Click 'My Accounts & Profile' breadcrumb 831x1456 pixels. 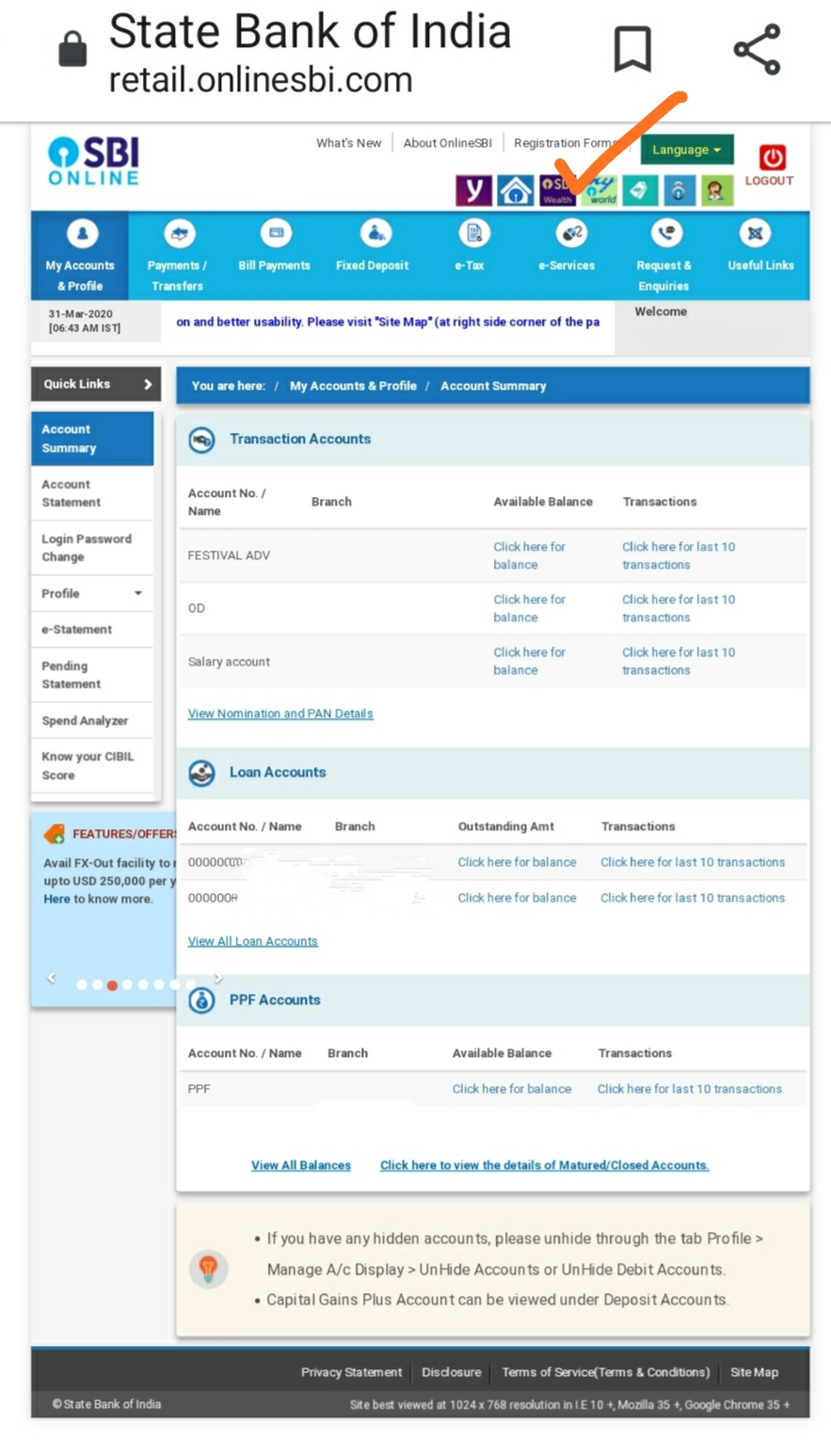(x=353, y=386)
